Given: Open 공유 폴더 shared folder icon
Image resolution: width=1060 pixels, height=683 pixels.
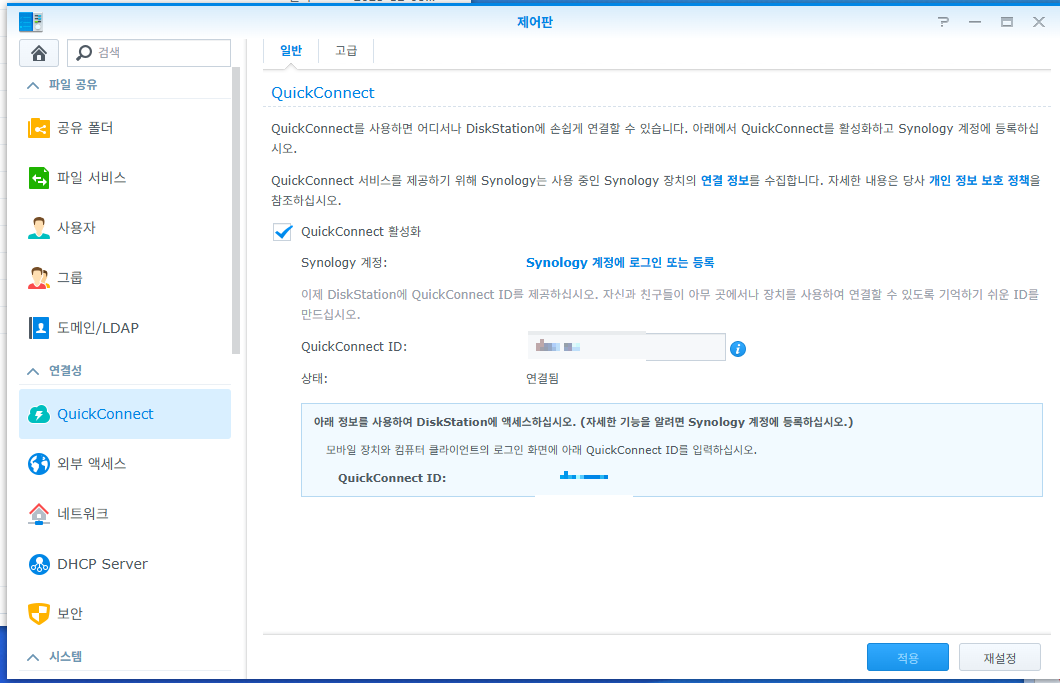Looking at the screenshot, I should coord(39,128).
